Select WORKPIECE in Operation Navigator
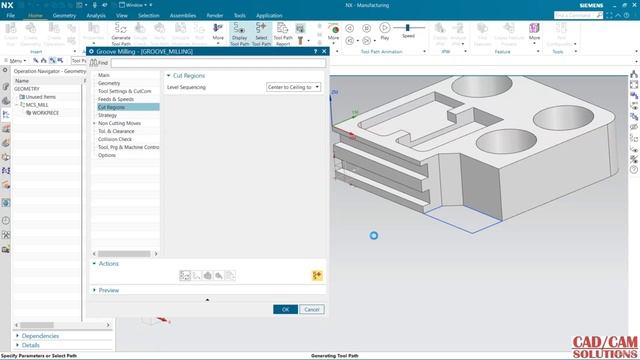Screen dimensions: 640x360 click(x=45, y=113)
